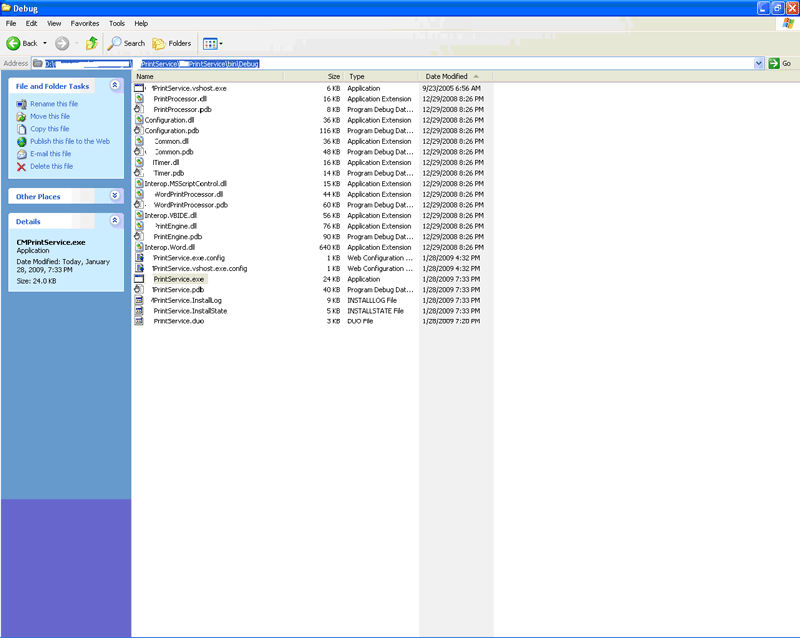Open the Help menu
The width and height of the screenshot is (800, 638).
(141, 23)
